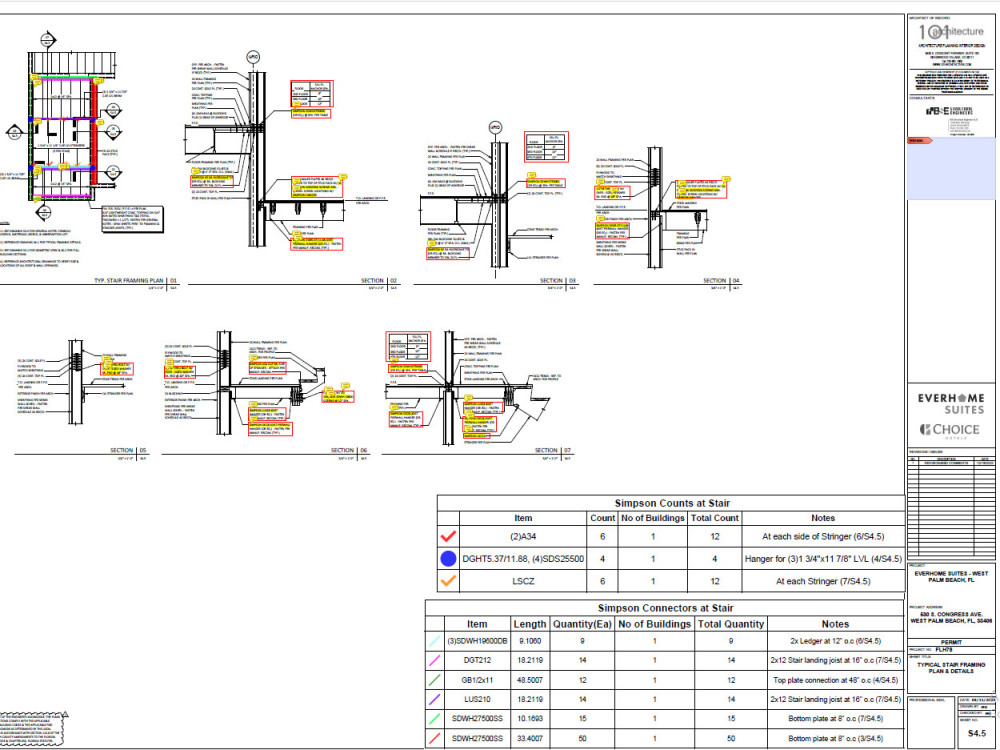Click the note 'At each Stringer (7/S4.5)'
Image resolution: width=1000 pixels, height=750 pixels.
click(823, 581)
